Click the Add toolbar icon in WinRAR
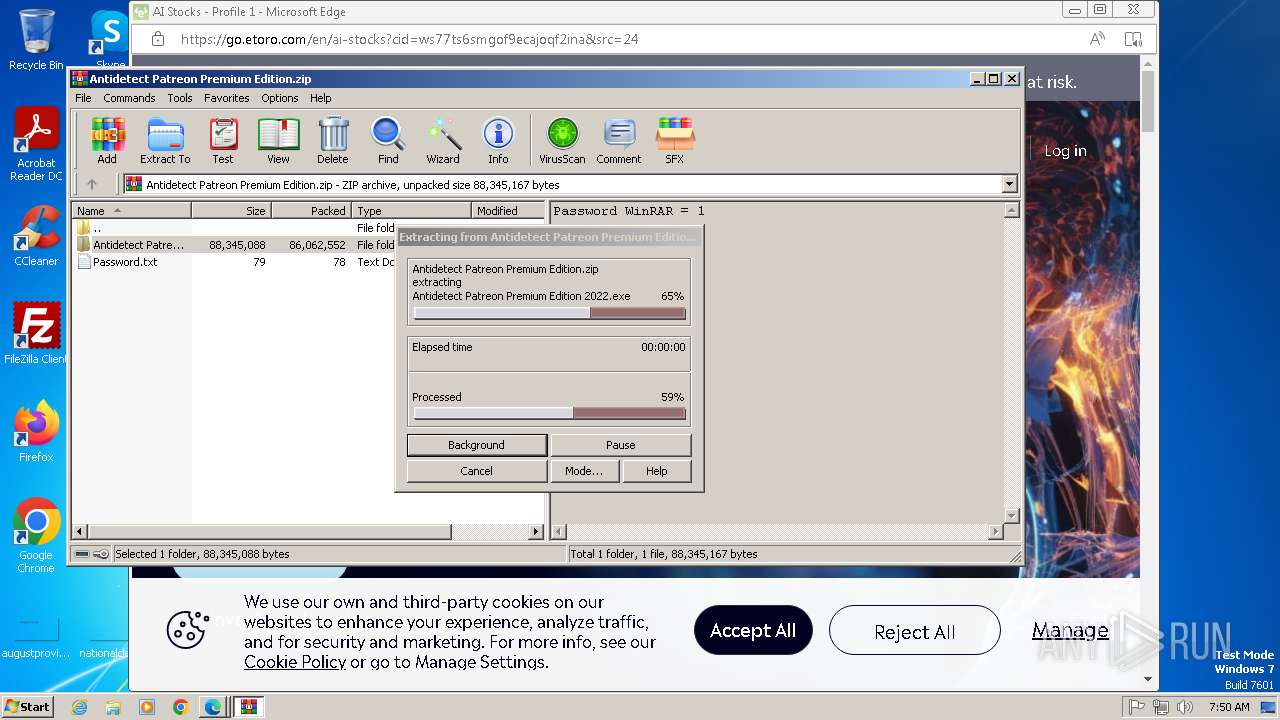The image size is (1280, 720). click(x=107, y=141)
